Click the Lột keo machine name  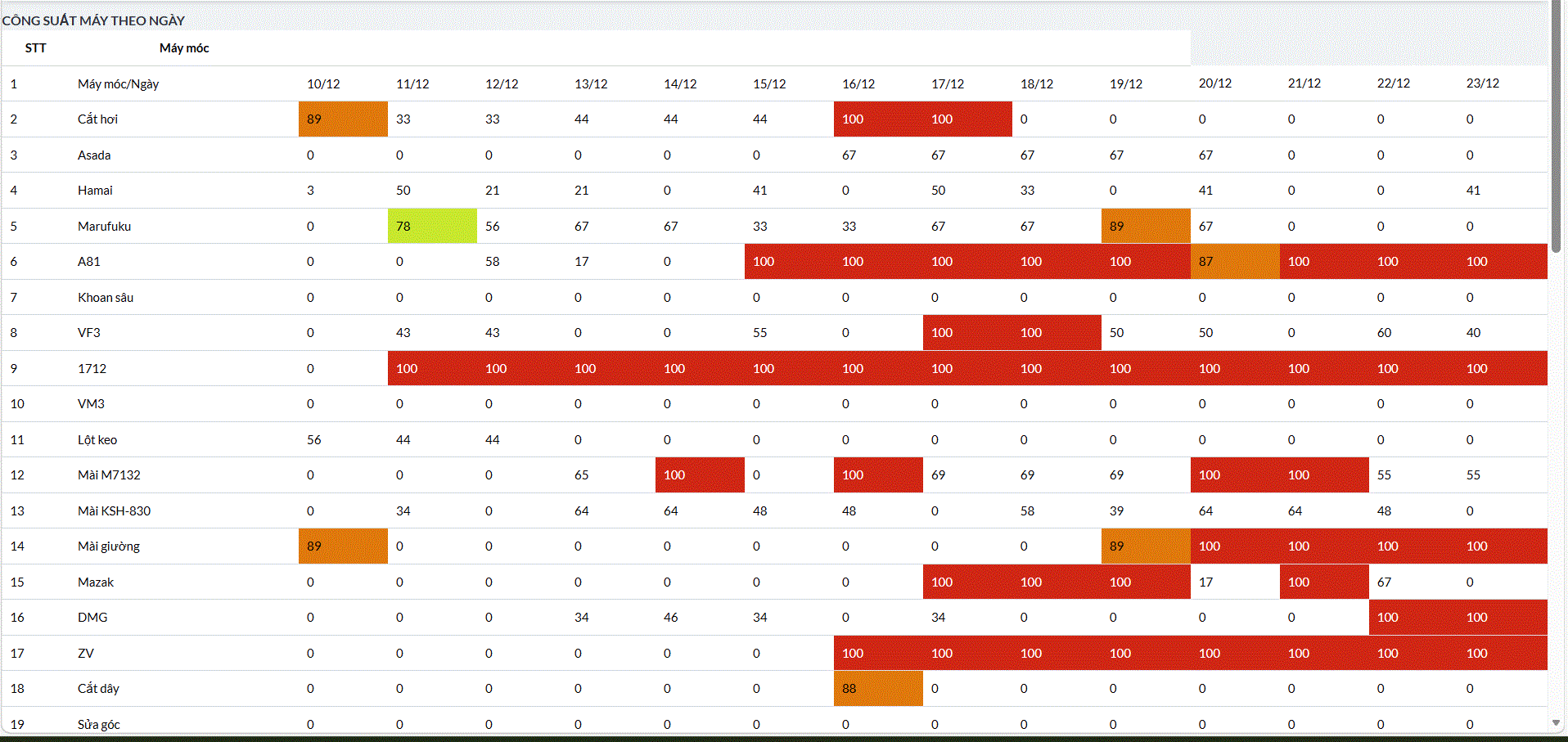(97, 440)
